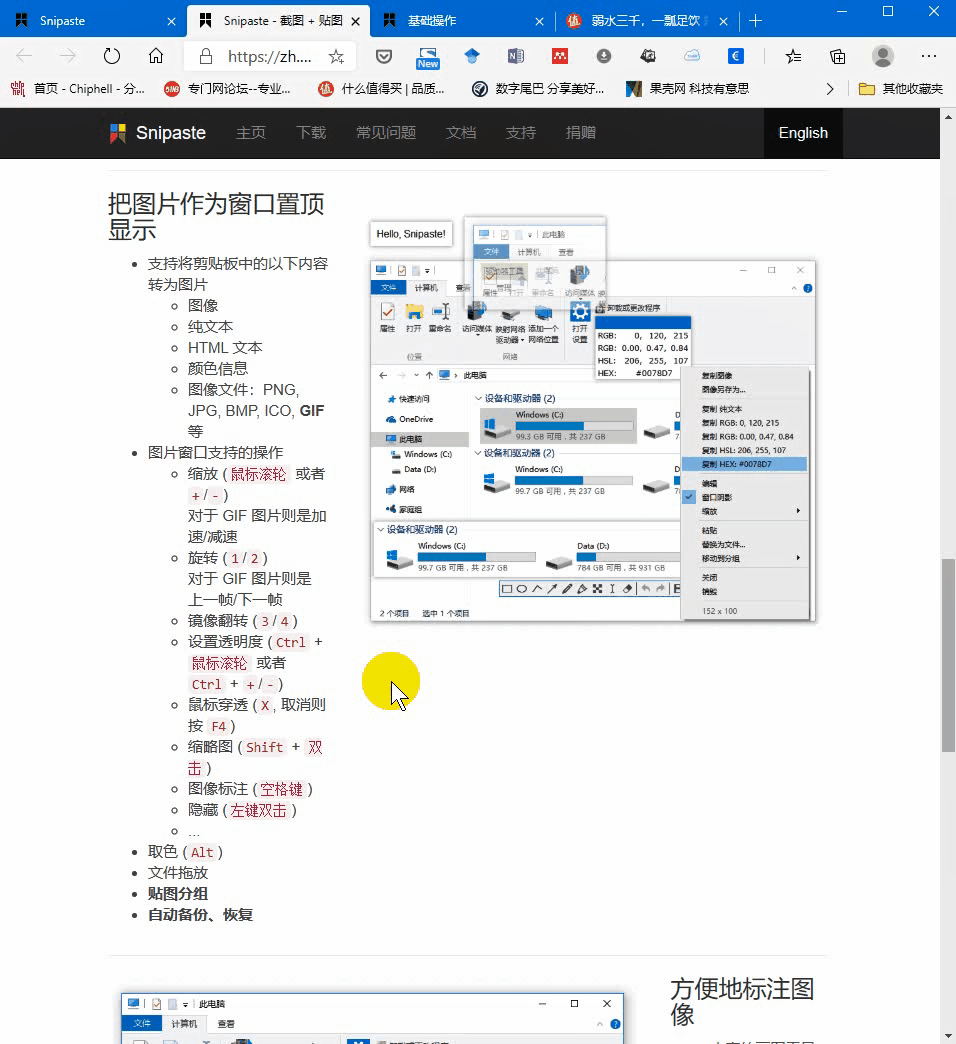This screenshot has width=956, height=1044.
Task: Click the scrollbar down arrow
Action: (948, 1036)
